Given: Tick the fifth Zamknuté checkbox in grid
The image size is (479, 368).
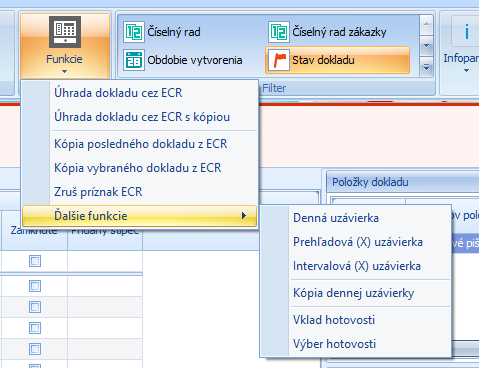Looking at the screenshot, I should point(35,349).
